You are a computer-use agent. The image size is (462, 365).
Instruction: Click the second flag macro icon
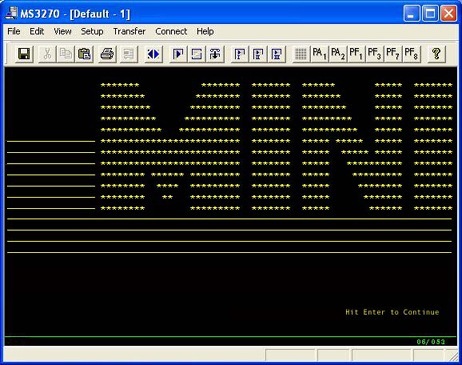coord(258,54)
